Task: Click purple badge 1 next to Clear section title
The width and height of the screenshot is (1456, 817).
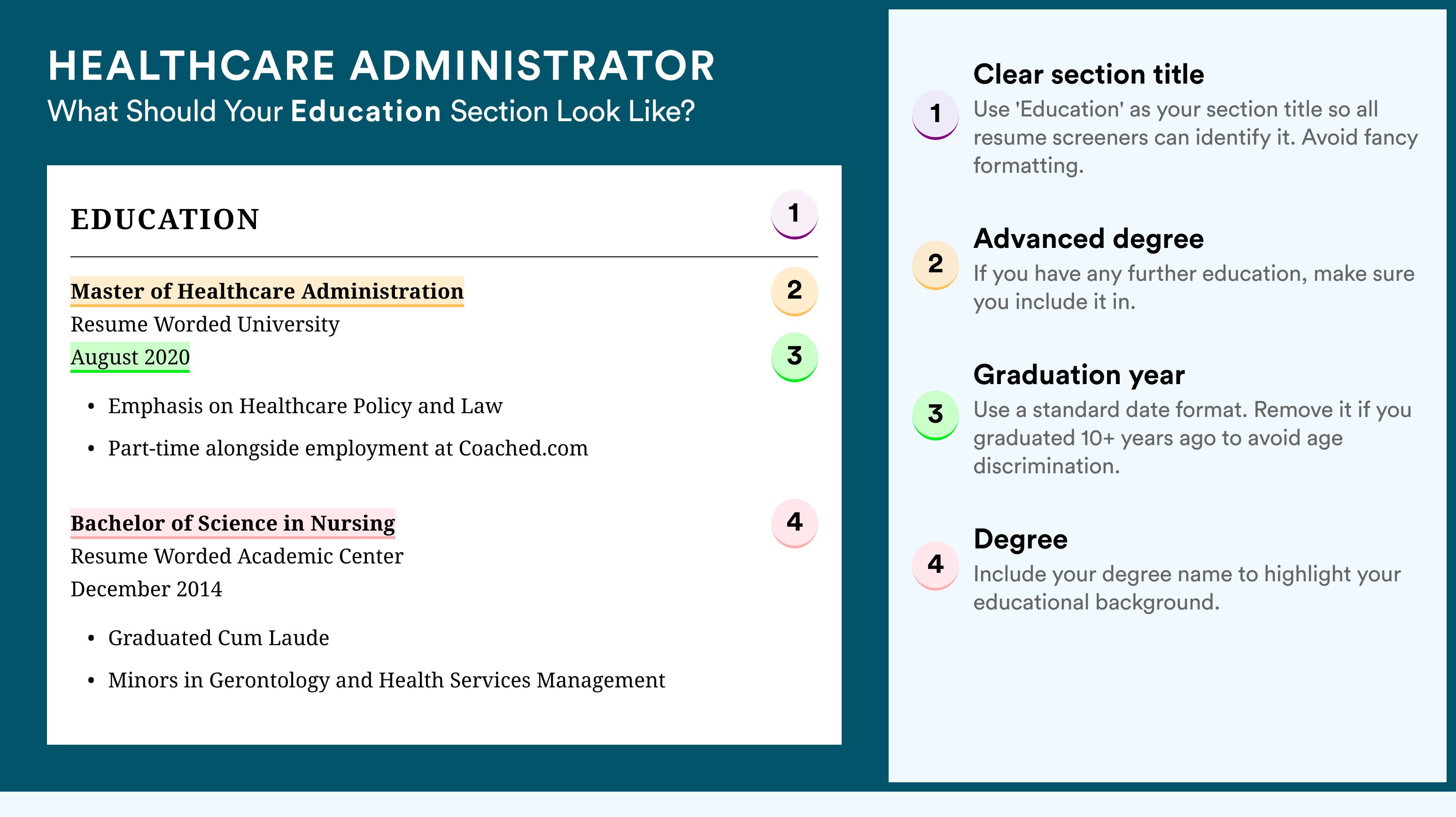Action: pyautogui.click(x=935, y=115)
